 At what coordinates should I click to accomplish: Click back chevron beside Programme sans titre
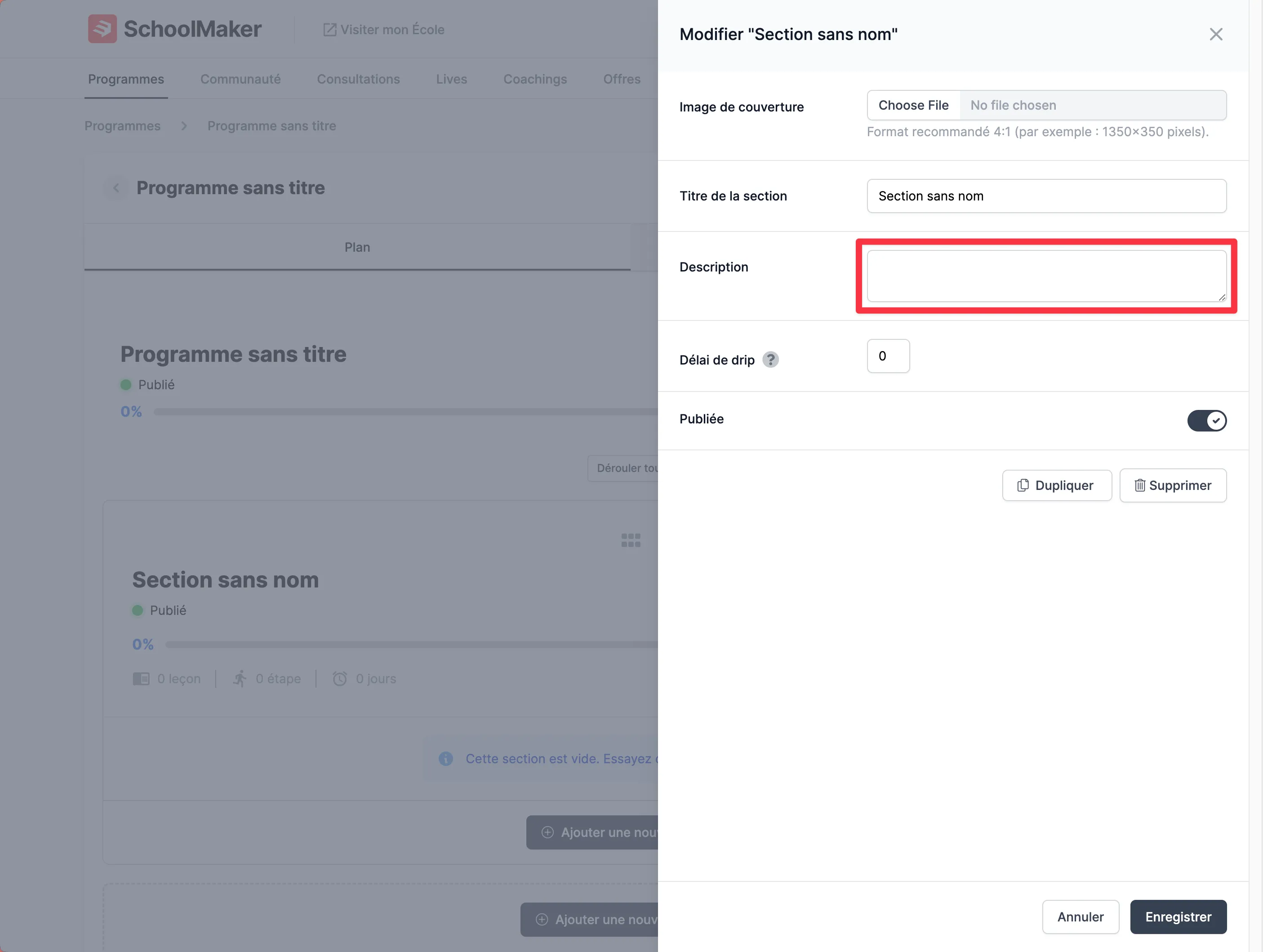click(116, 188)
